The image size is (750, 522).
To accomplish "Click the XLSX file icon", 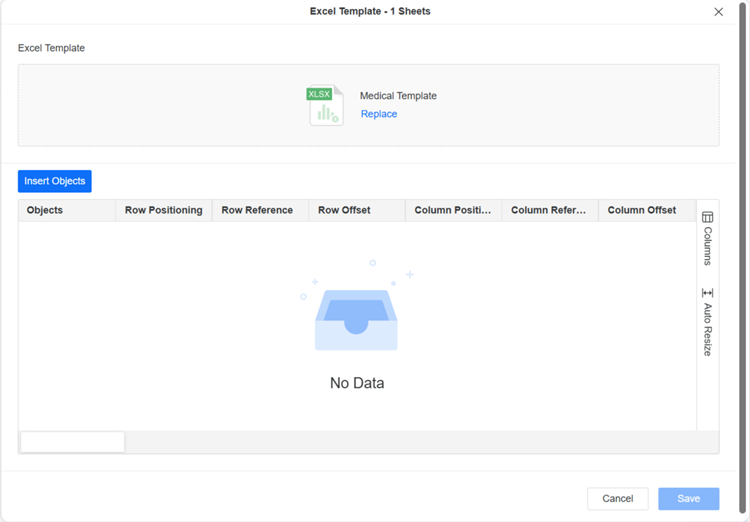I will click(x=325, y=105).
